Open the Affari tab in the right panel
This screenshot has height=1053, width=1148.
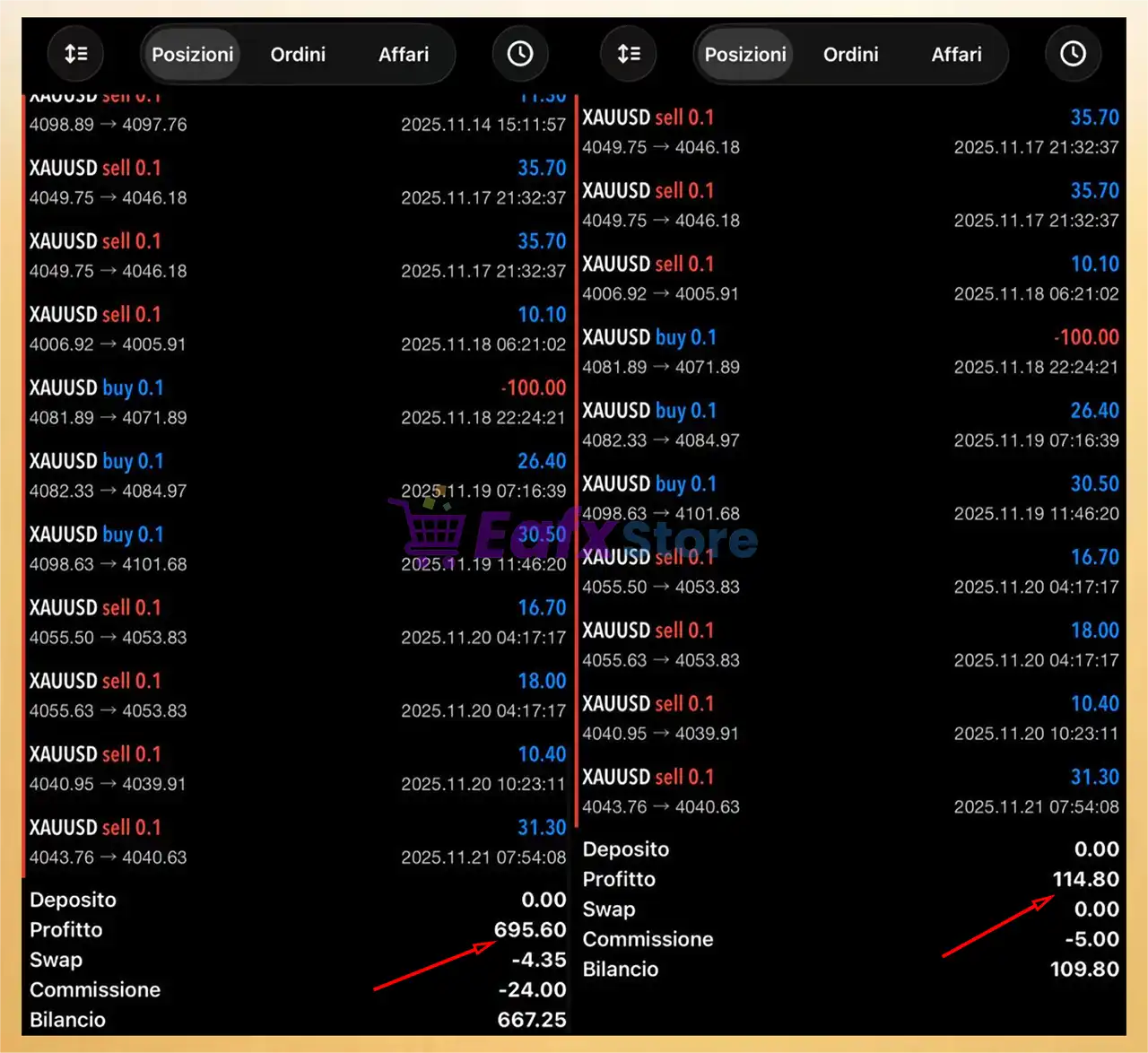[x=956, y=55]
